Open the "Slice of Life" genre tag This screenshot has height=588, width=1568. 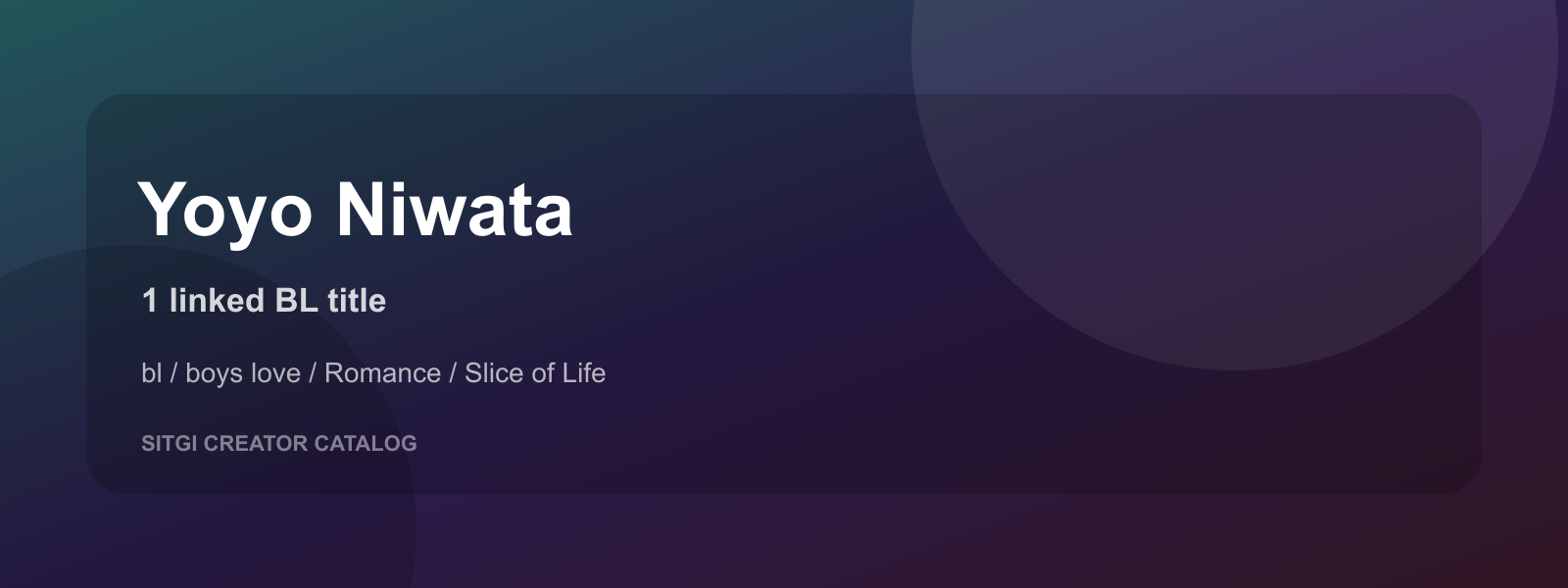pos(535,373)
